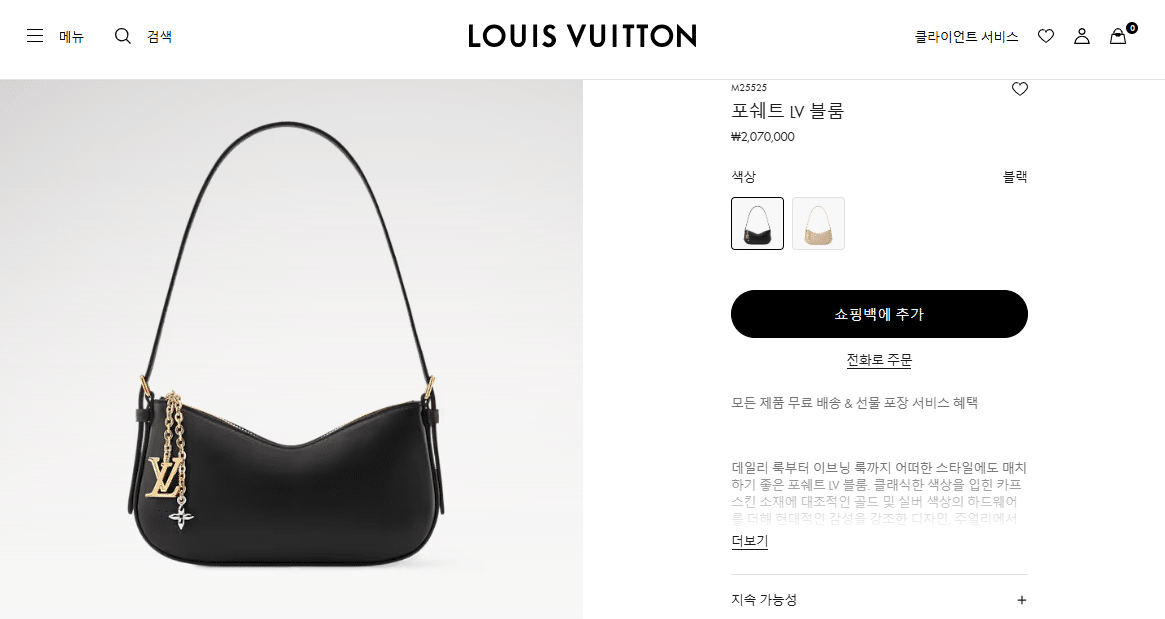Click 쇼핑백에 추가 button
Screen dimensions: 1165x619
coord(879,314)
